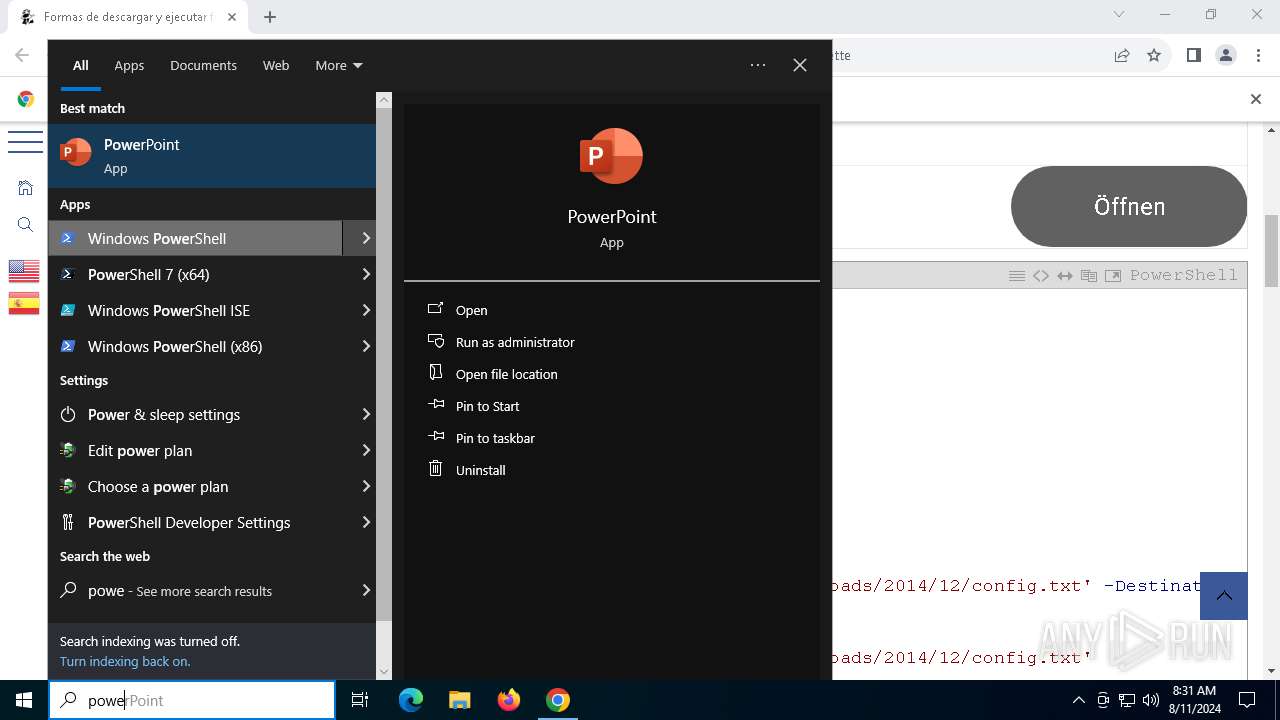Search the web for powe
1280x720 pixels.
(x=196, y=590)
